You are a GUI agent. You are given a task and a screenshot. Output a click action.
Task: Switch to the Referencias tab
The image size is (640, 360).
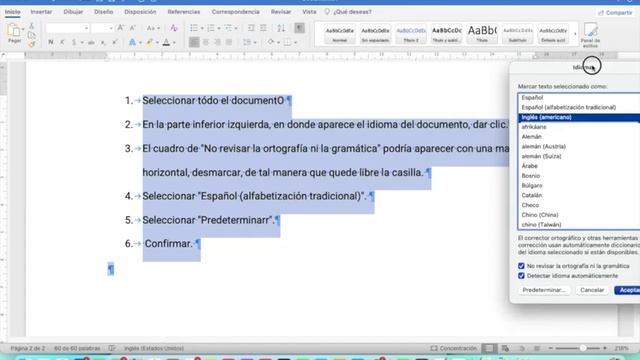coord(184,12)
